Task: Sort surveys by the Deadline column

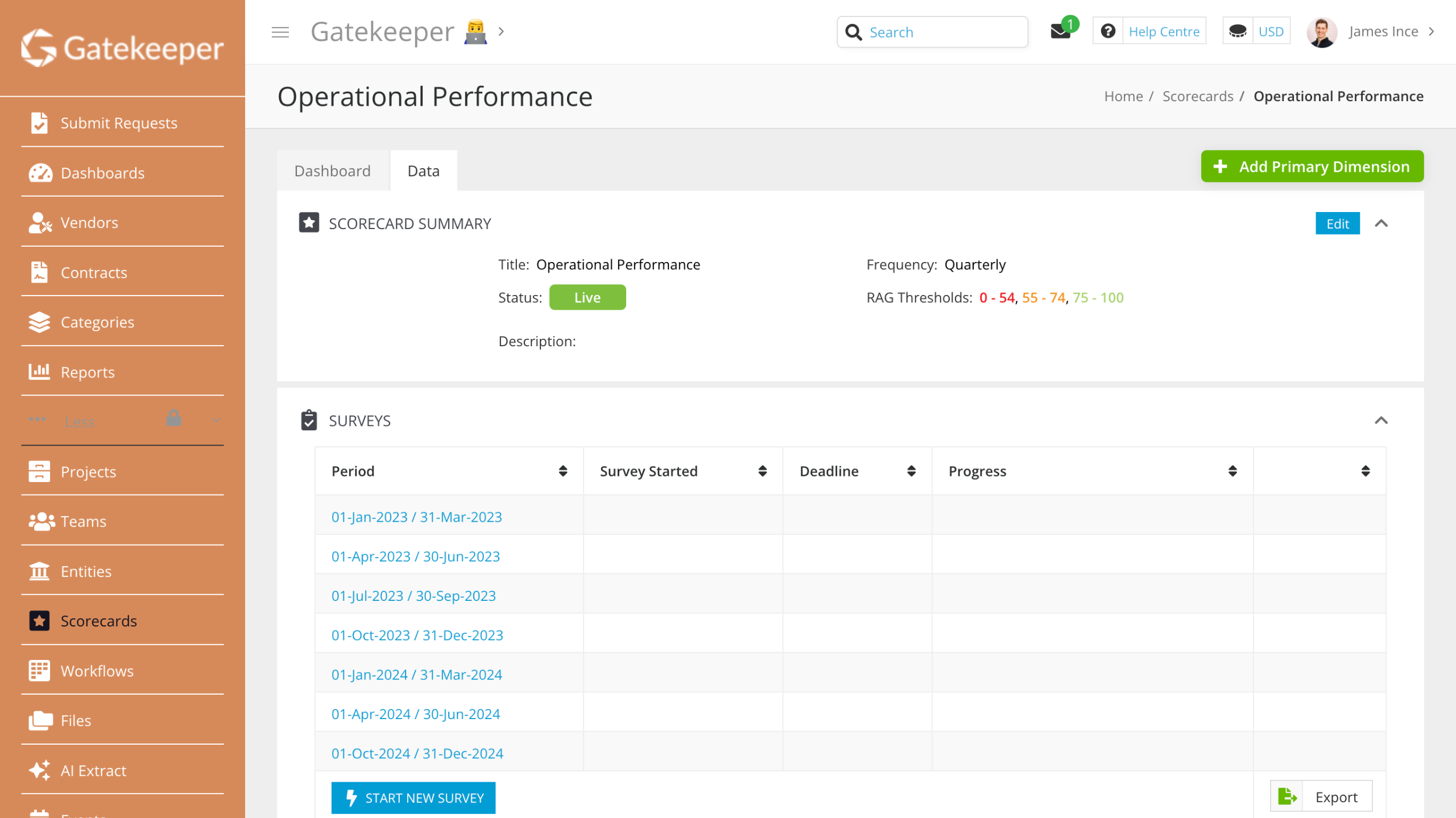Action: point(911,471)
